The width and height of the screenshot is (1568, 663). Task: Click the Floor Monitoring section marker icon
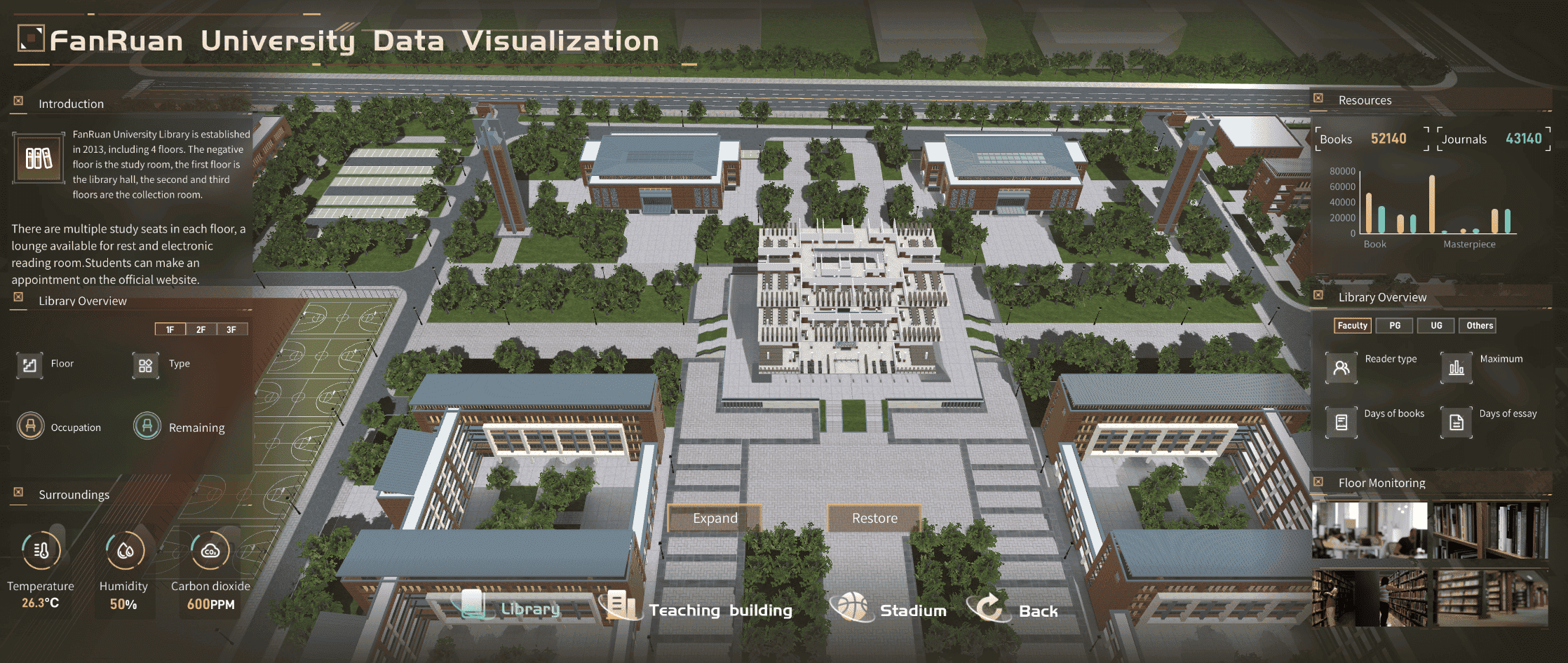point(1318,481)
